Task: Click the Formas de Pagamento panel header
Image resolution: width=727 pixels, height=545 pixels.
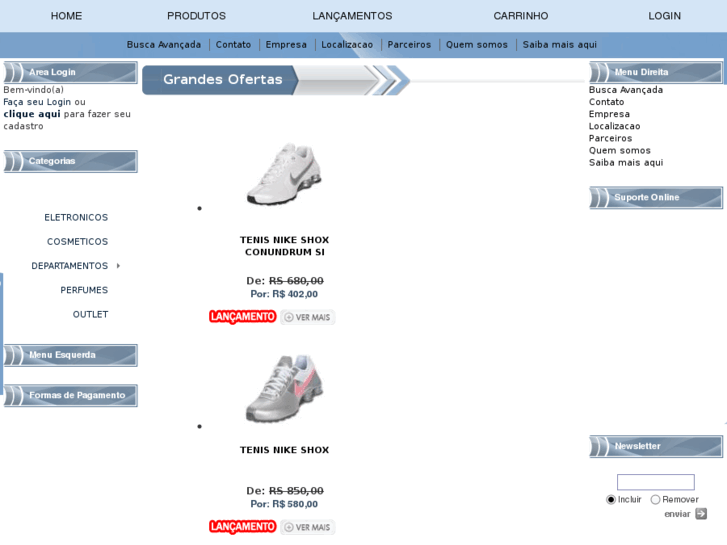Action: pos(70,396)
